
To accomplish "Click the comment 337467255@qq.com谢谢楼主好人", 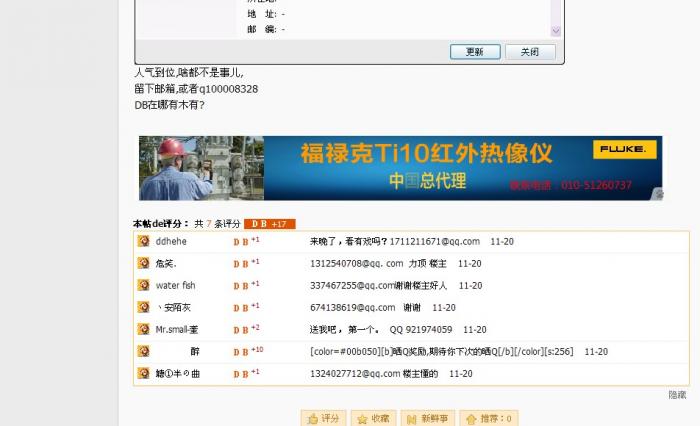I will (378, 285).
